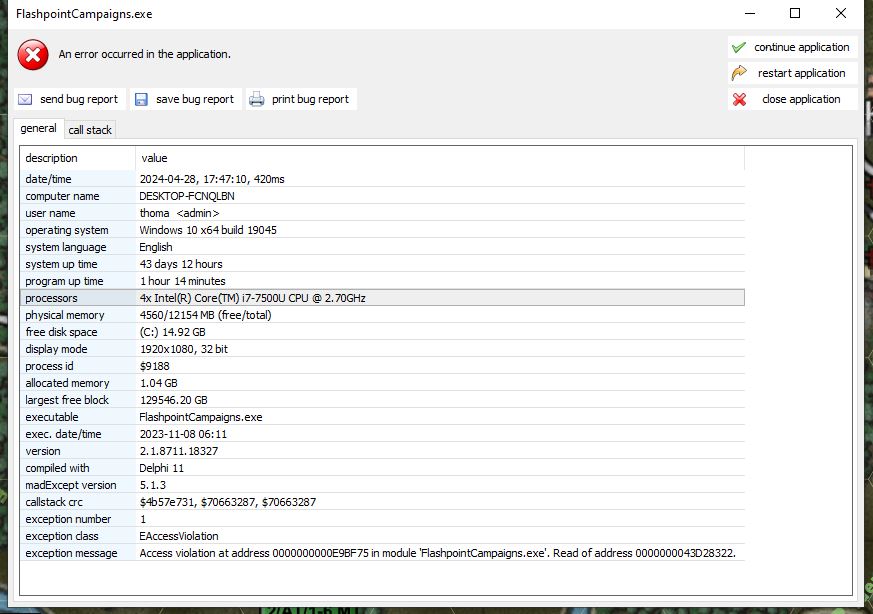This screenshot has height=614, width=873.
Task: Select value DESKTOP-FCNQLBN
Action: 187,197
